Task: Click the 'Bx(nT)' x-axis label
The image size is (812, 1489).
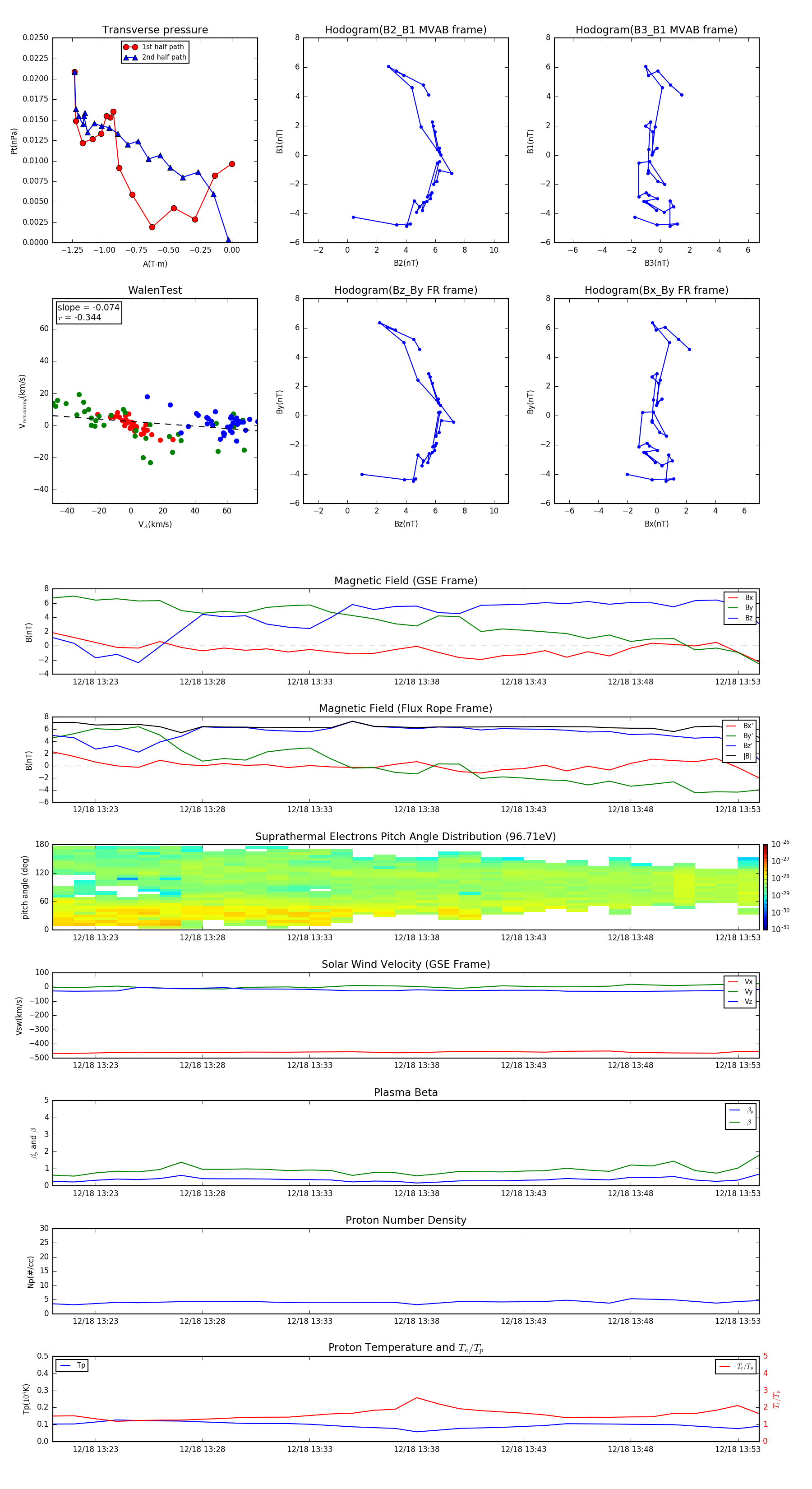Action: 656,524
